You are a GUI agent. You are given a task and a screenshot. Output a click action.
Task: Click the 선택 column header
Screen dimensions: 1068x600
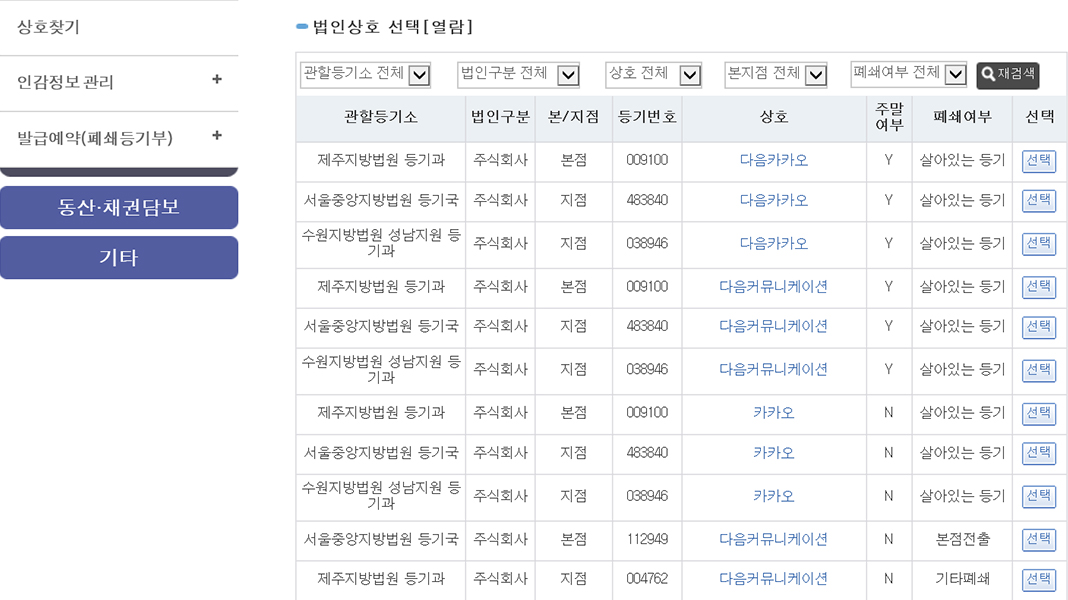pos(1040,118)
